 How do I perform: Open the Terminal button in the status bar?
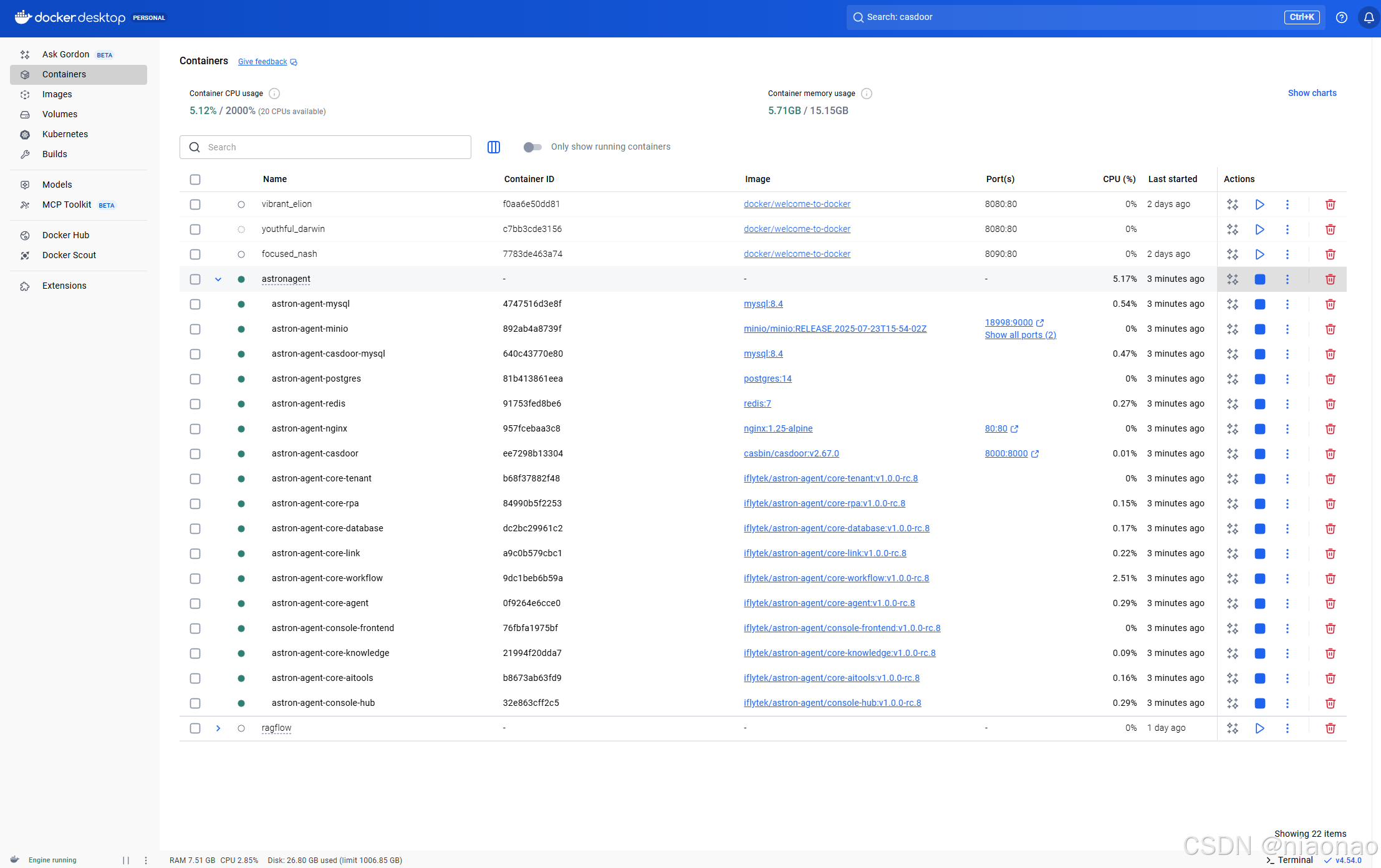[1289, 860]
